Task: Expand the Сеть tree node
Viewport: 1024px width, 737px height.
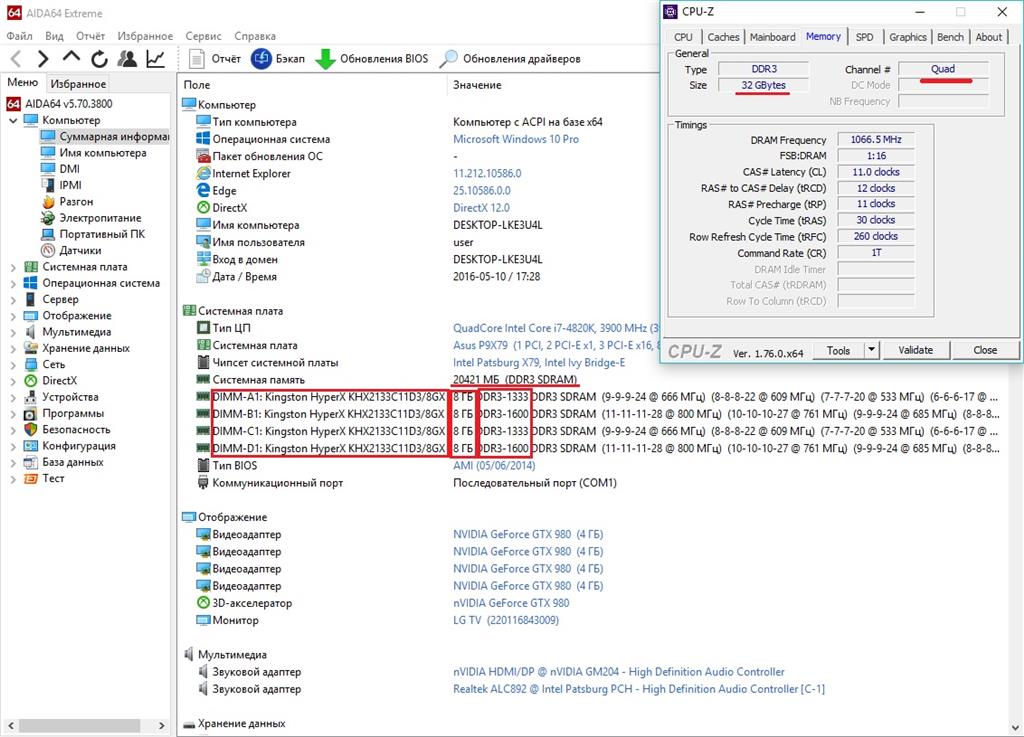Action: [13, 365]
